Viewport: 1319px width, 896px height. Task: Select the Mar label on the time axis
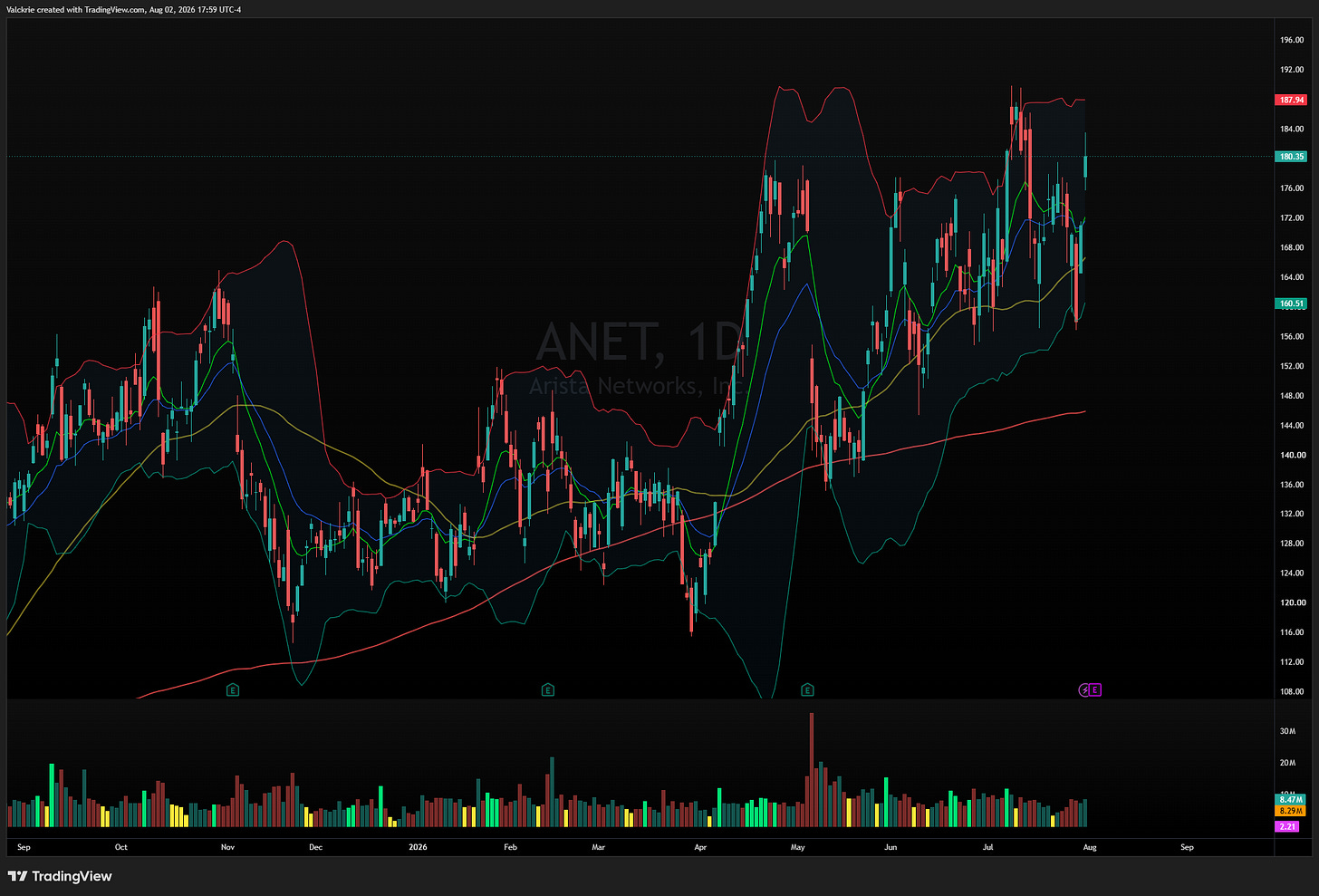click(598, 847)
